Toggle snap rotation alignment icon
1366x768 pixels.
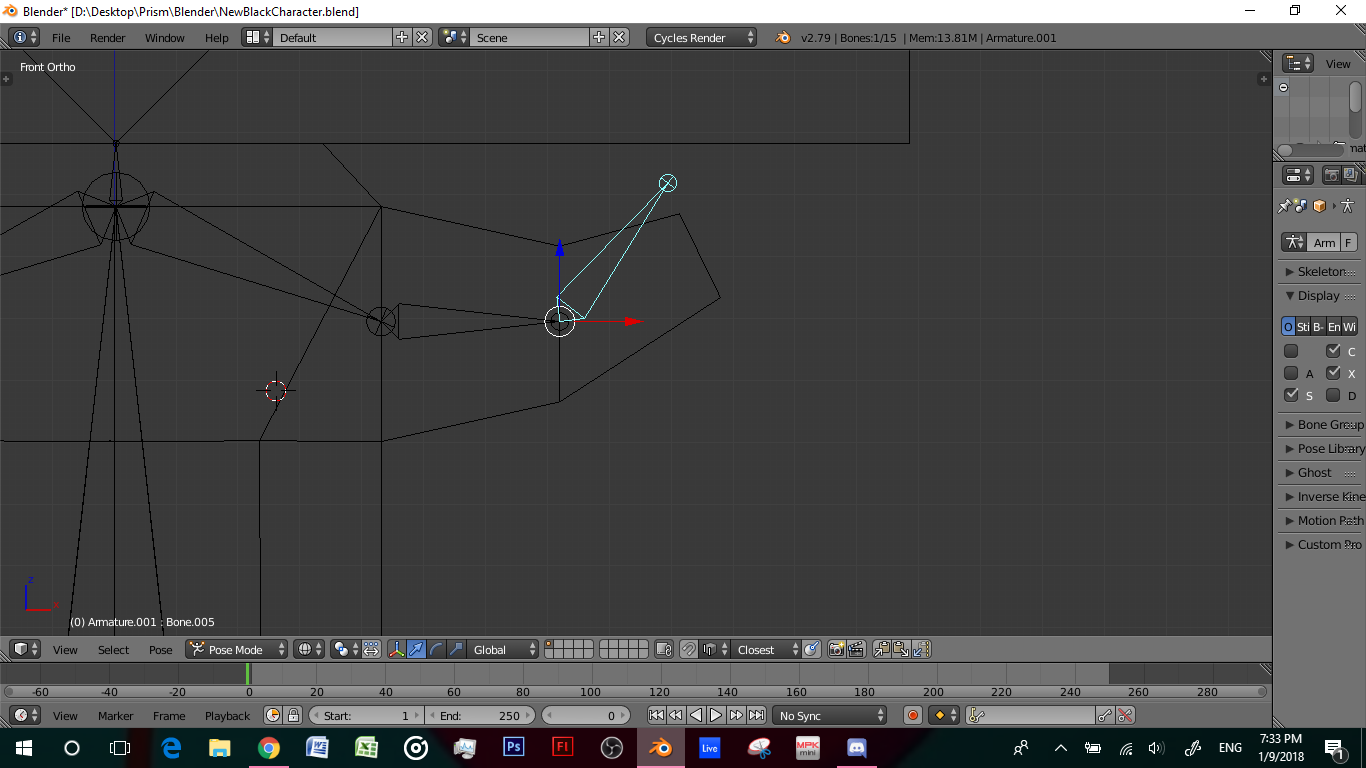[812, 649]
